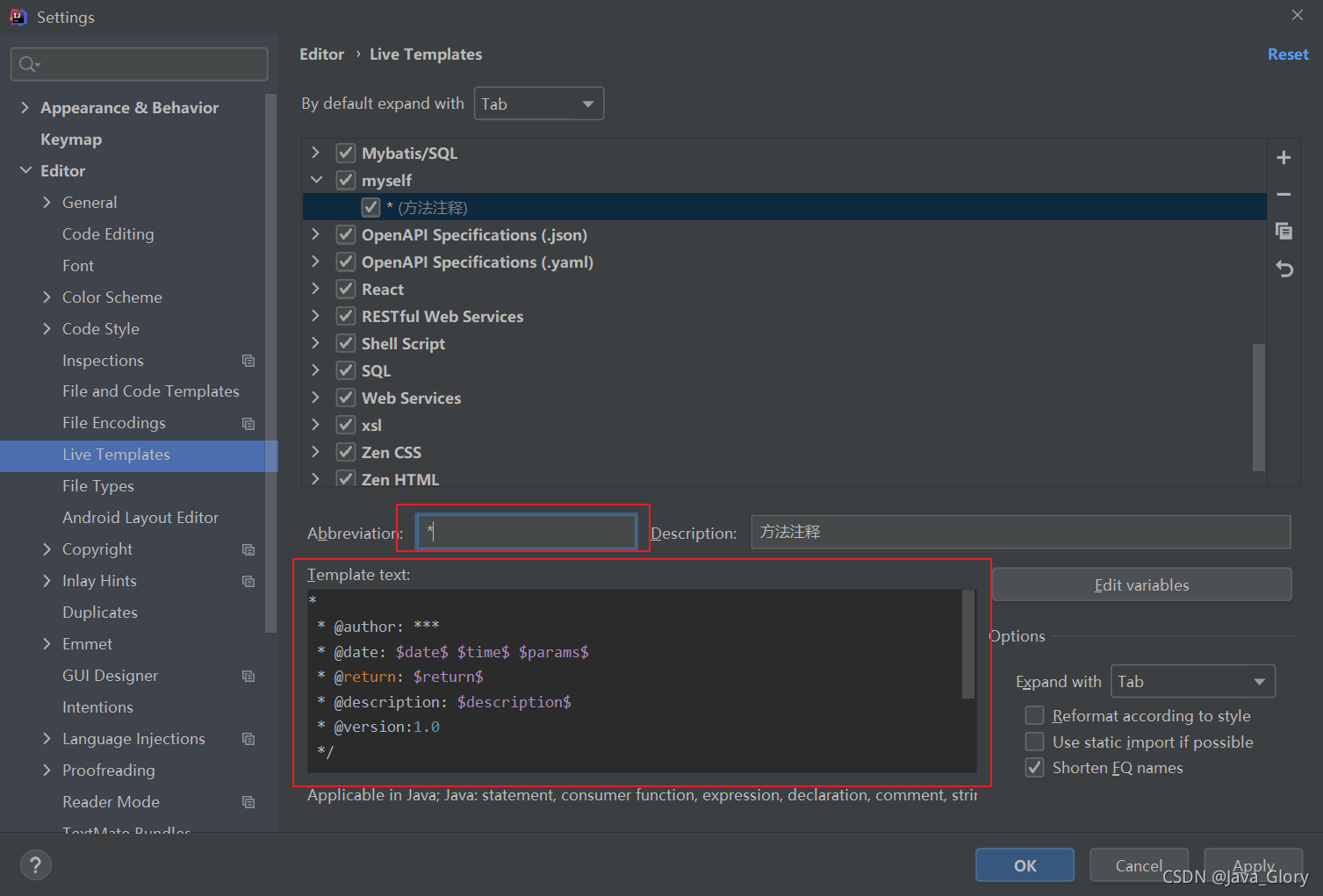
Task: Restore deleted defaults via undo arrow icon
Action: [x=1284, y=269]
